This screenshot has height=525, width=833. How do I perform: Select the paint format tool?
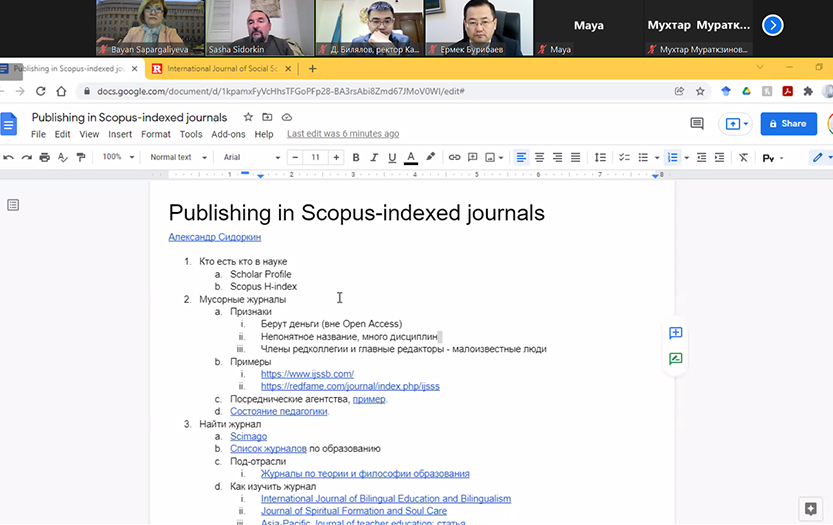pyautogui.click(x=81, y=157)
